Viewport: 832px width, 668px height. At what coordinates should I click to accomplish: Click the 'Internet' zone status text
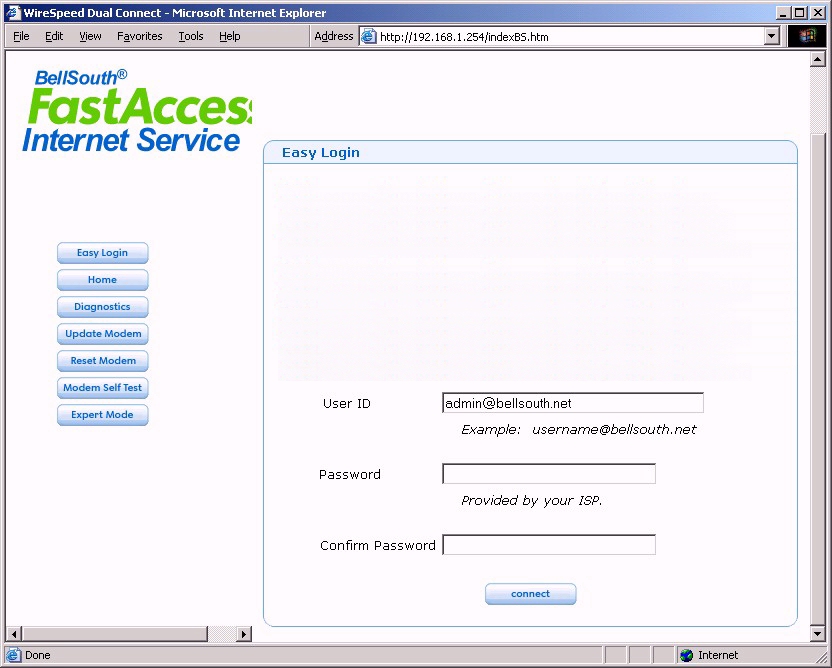(x=718, y=655)
